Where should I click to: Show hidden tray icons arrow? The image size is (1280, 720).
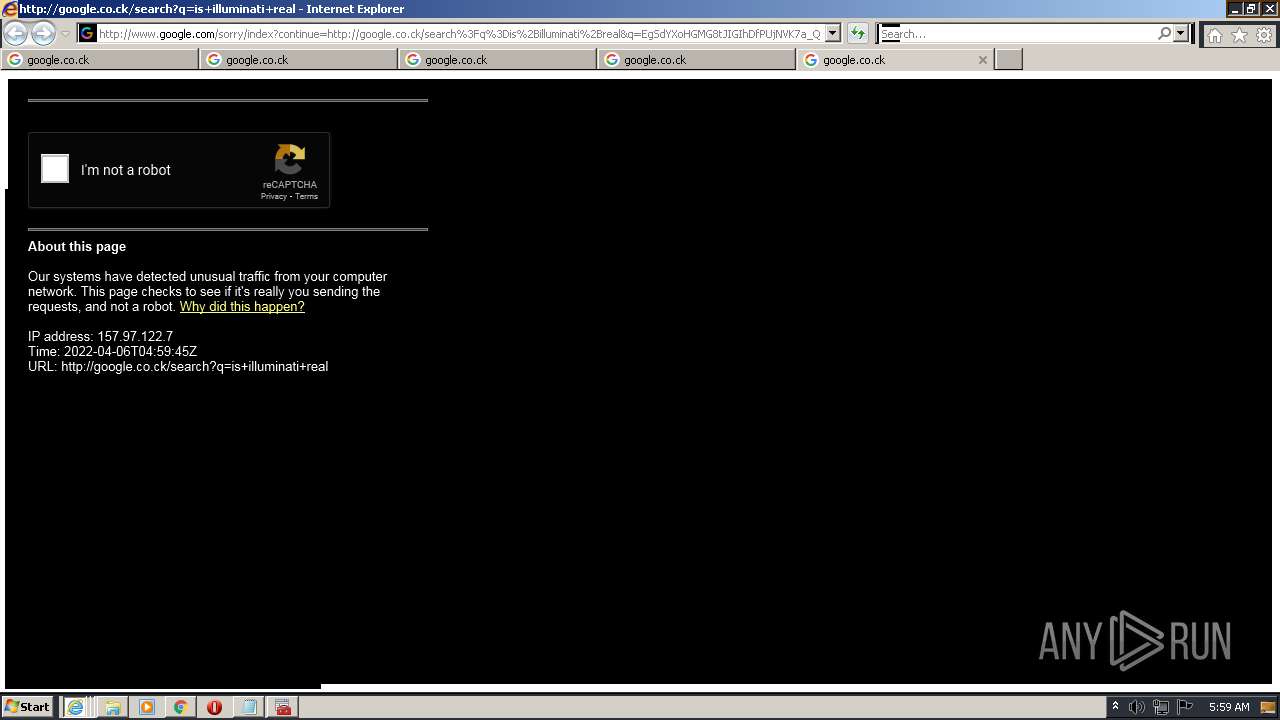coord(1115,706)
